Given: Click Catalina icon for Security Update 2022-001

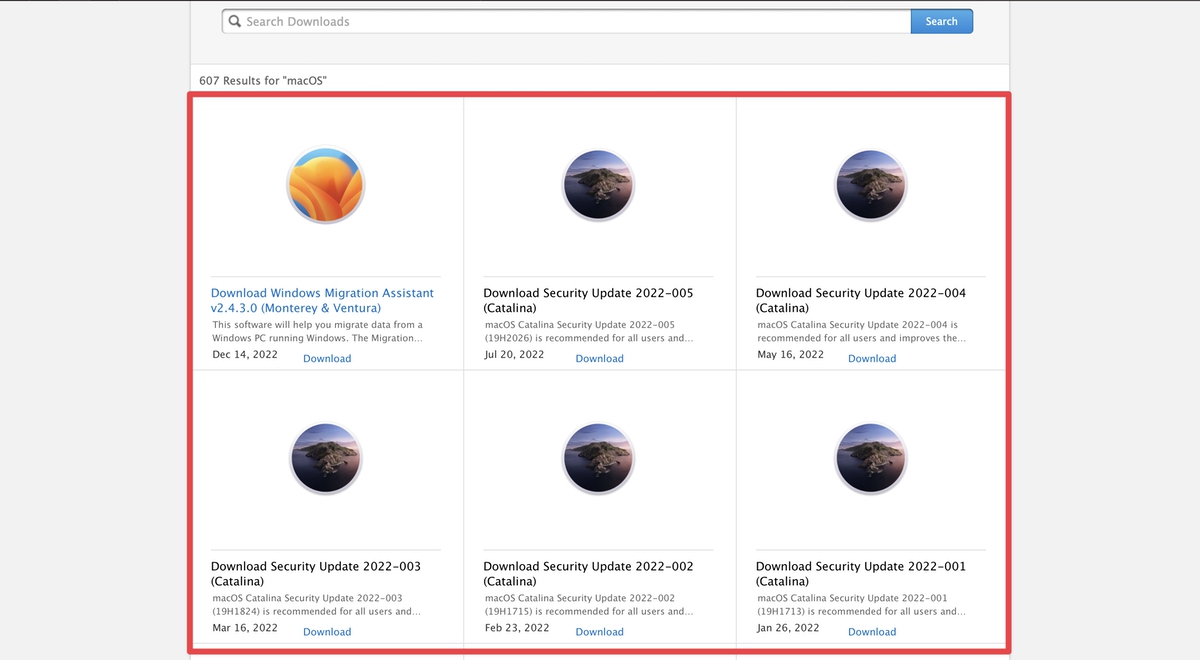Looking at the screenshot, I should (x=870, y=458).
